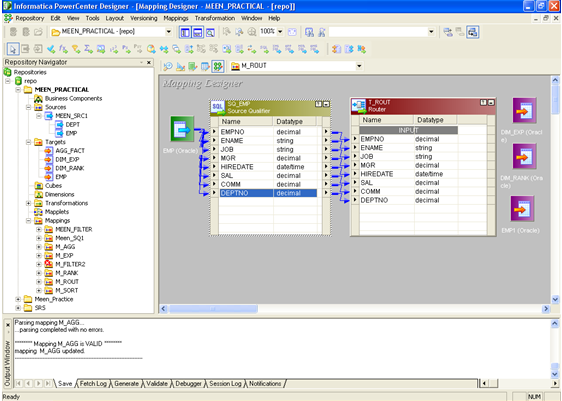Screen dimensions: 562x401
Task: Select the DEPT source under MEEN_SRC1
Action: [72, 125]
